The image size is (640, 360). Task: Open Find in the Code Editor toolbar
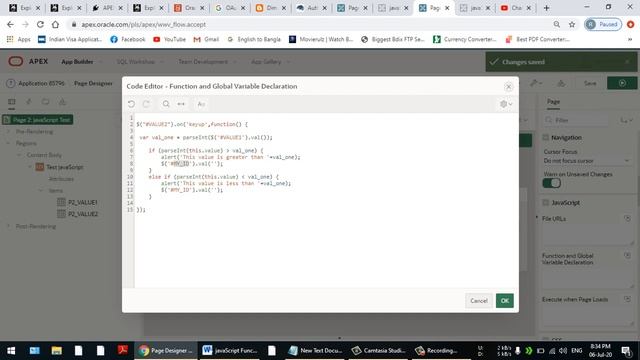coord(166,104)
